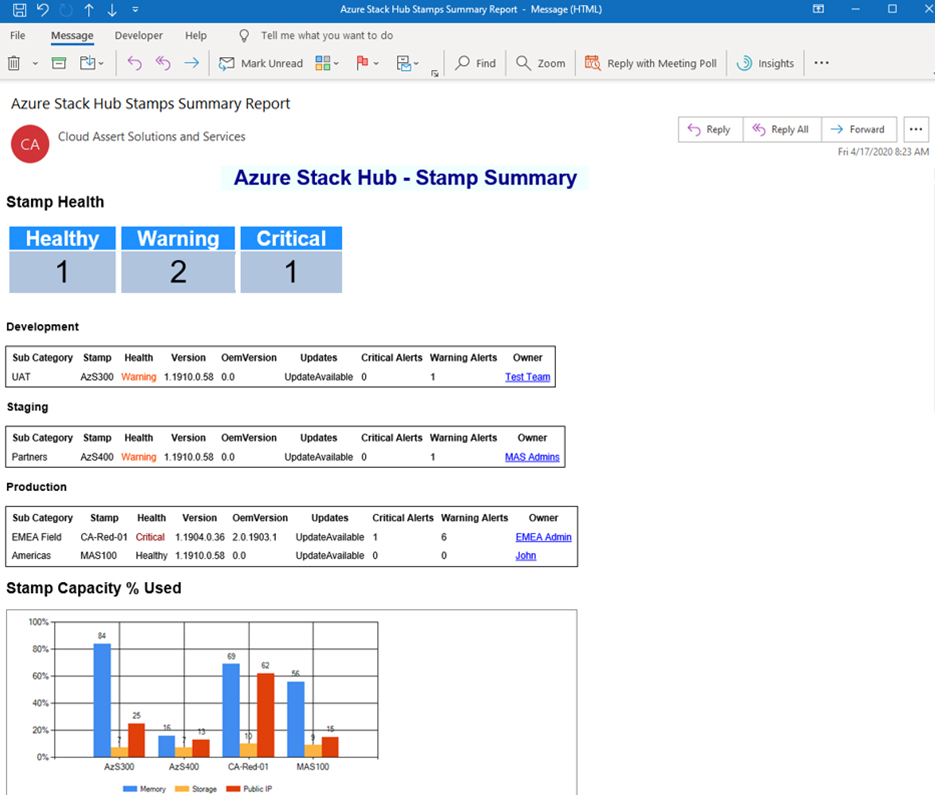
Task: Open the File menu
Action: pos(17,36)
